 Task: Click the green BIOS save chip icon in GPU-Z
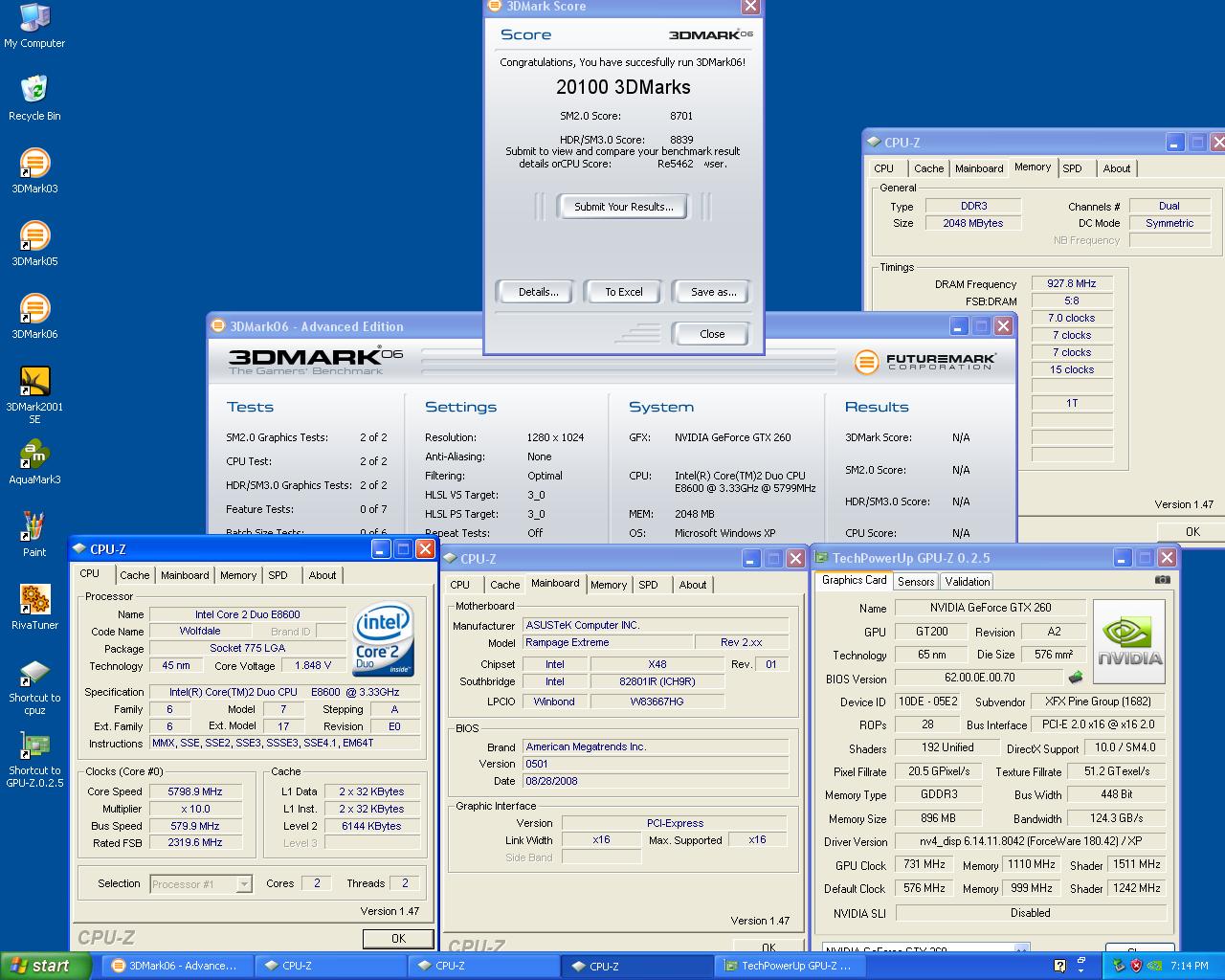pyautogui.click(x=1076, y=677)
